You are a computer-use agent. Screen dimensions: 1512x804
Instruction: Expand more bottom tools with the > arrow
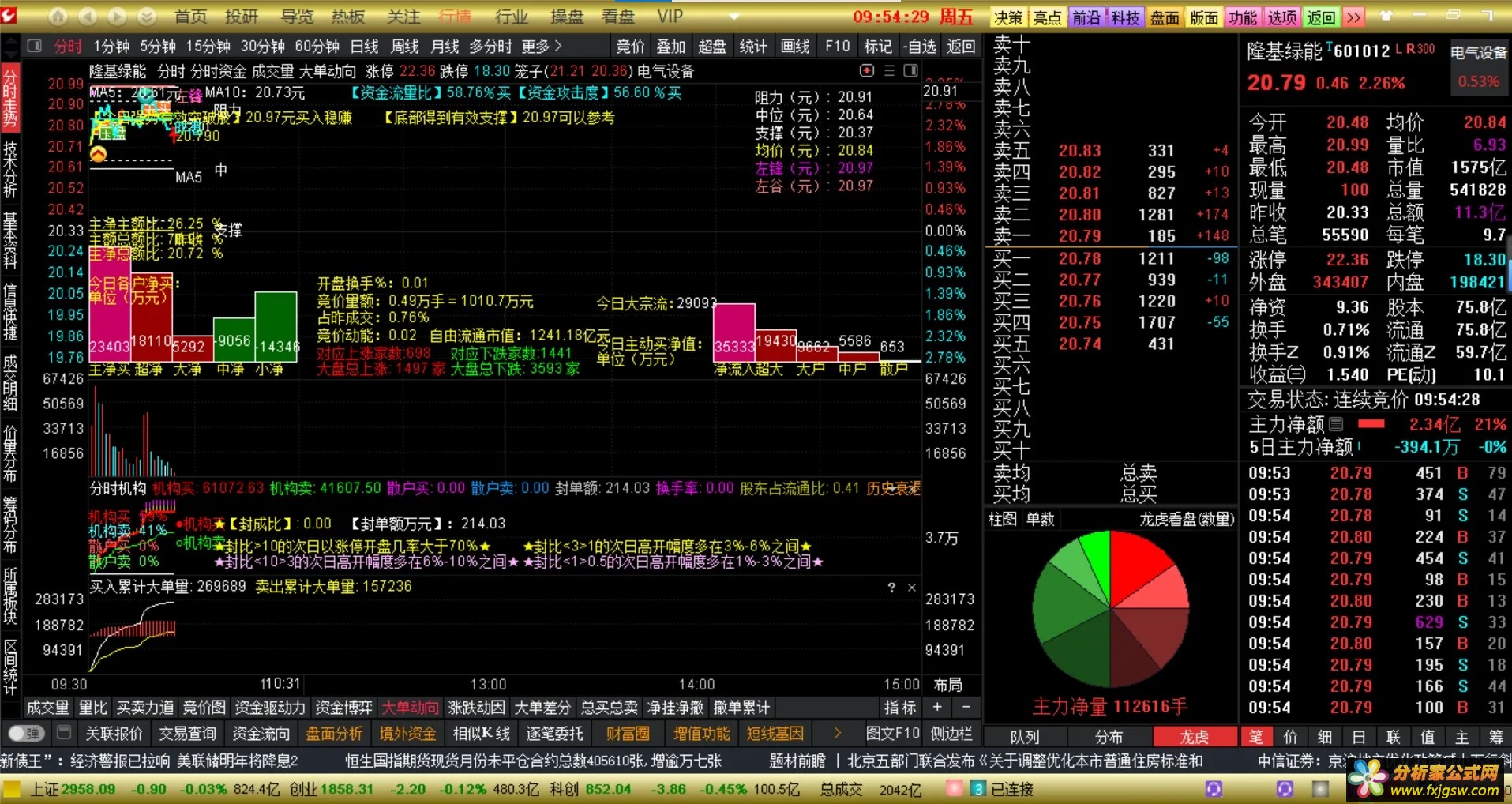837,734
